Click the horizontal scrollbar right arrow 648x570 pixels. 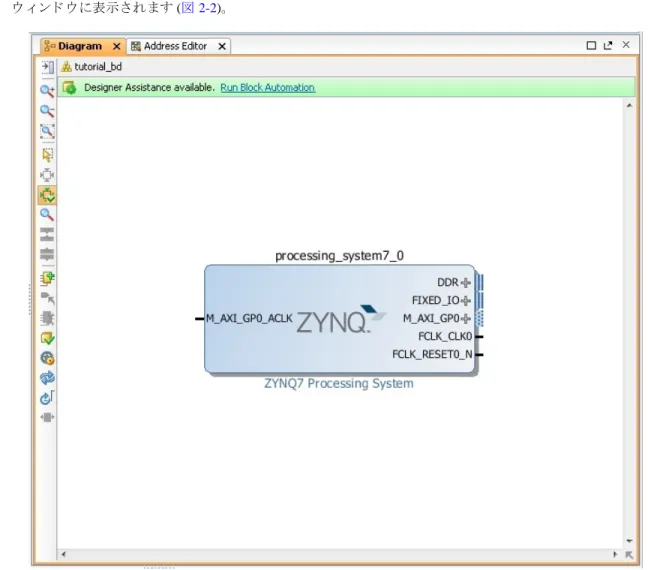[615, 554]
